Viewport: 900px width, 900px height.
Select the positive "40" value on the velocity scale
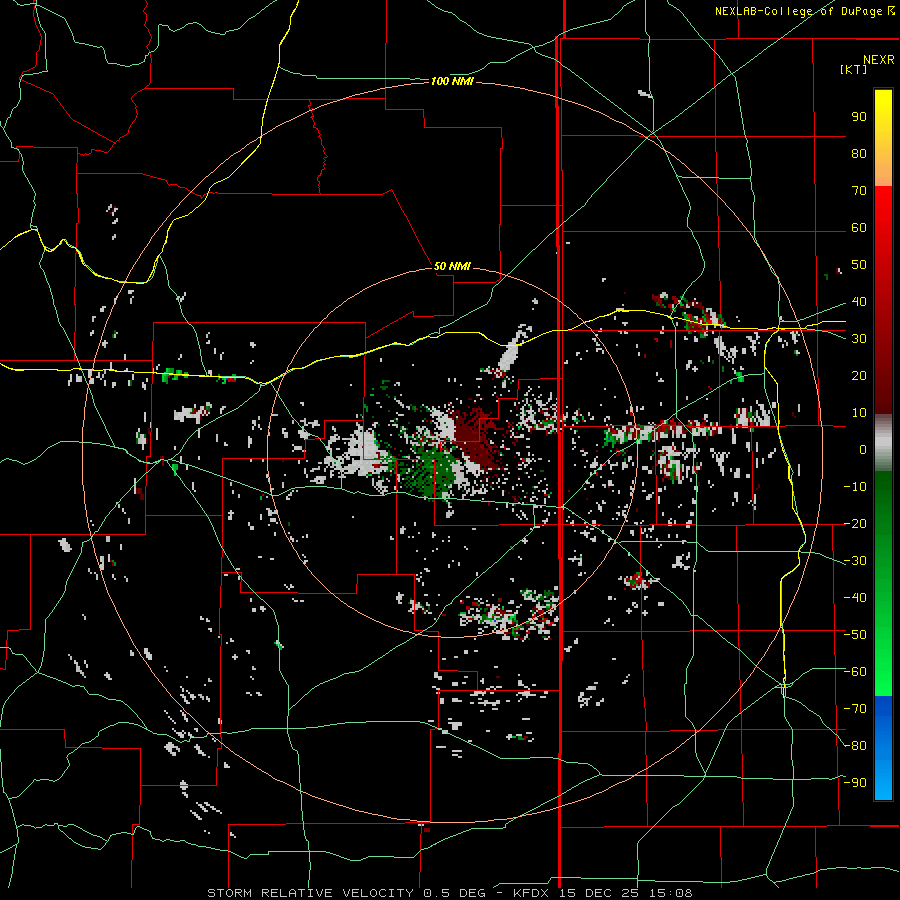[859, 301]
